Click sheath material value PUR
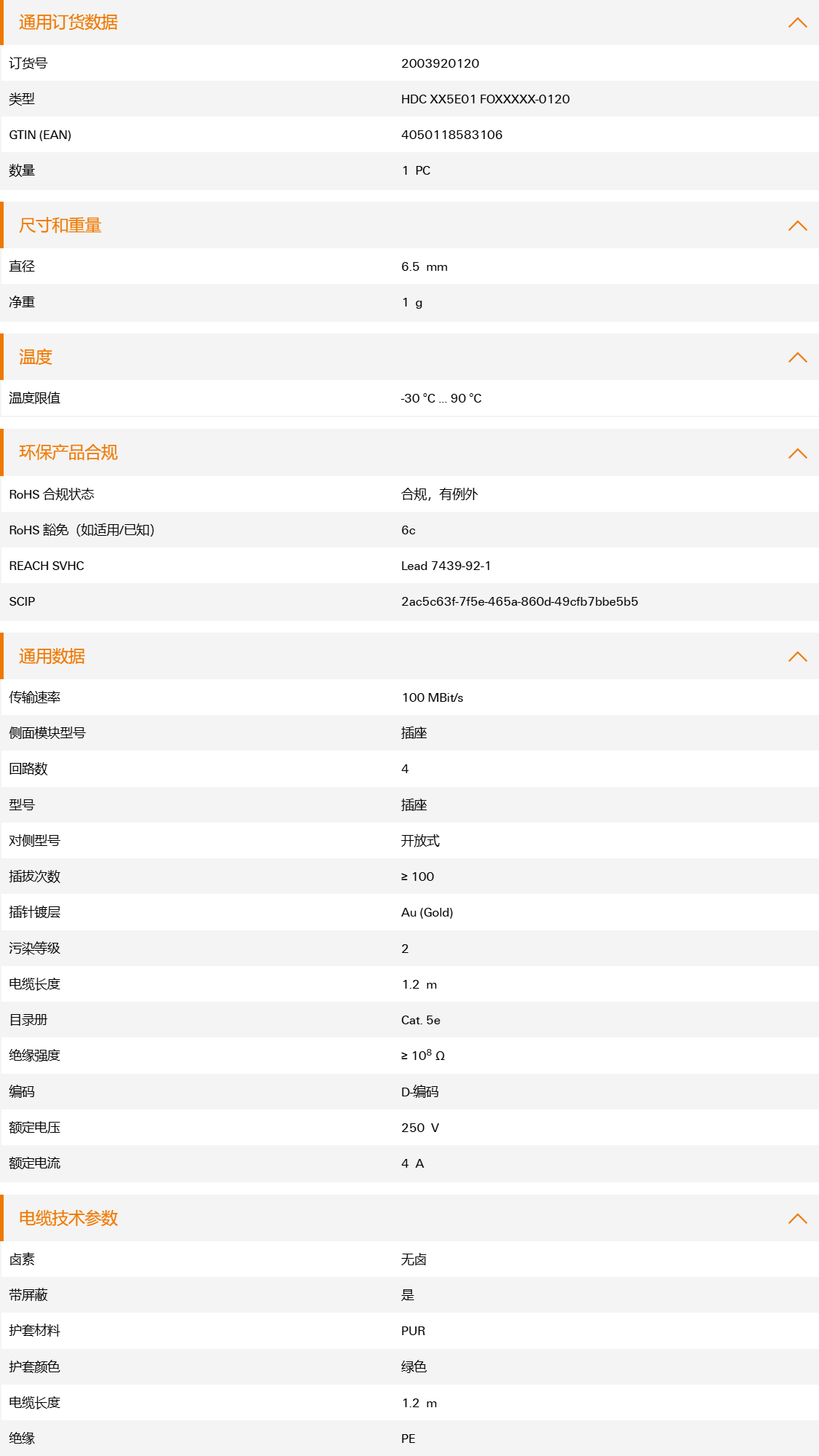This screenshot has width=819, height=1456. pyautogui.click(x=414, y=1331)
